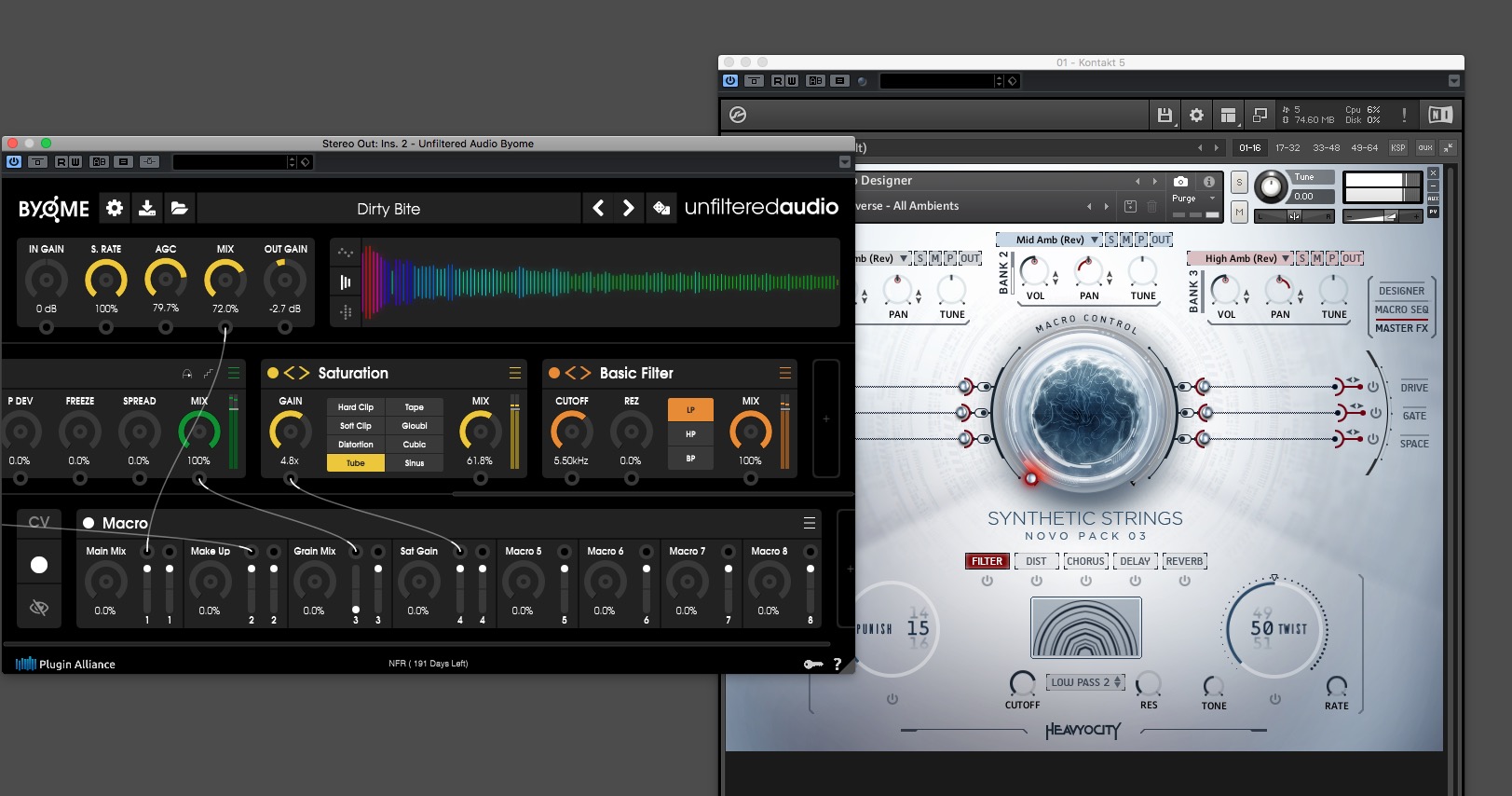The height and width of the screenshot is (796, 1512).
Task: Switch to MACRO SEQ tab
Action: (1401, 309)
